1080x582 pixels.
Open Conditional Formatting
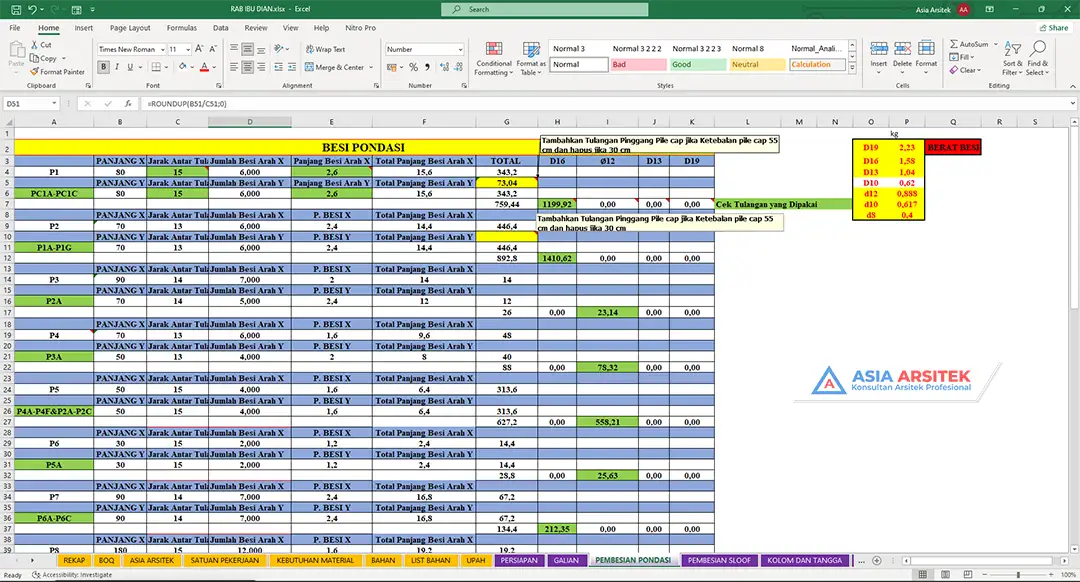493,59
